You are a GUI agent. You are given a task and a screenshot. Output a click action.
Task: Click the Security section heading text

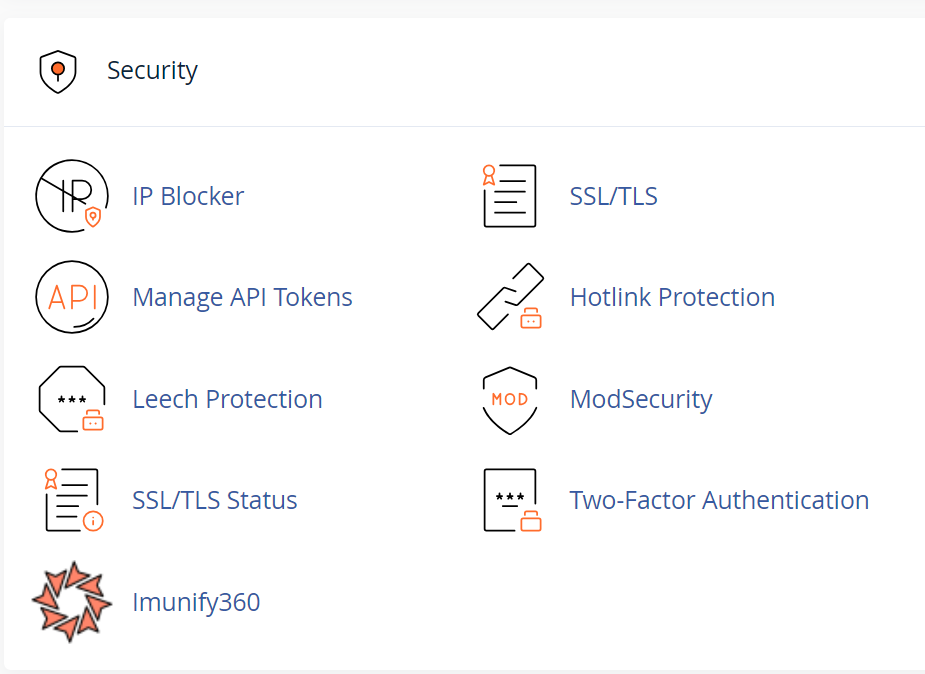click(152, 70)
